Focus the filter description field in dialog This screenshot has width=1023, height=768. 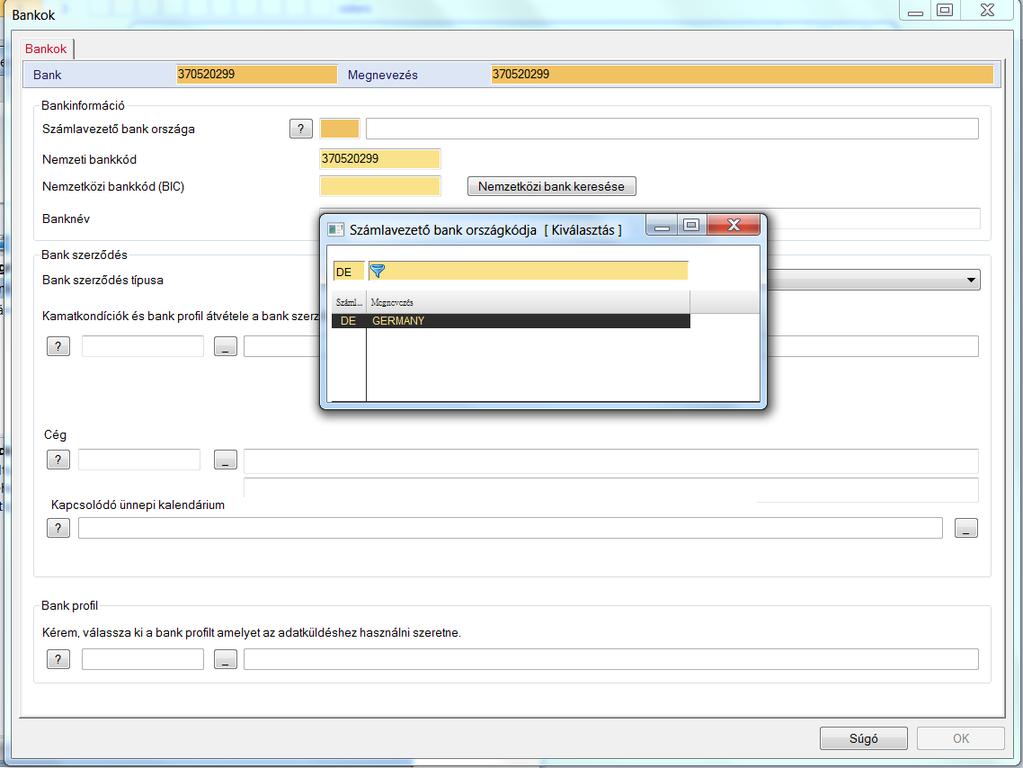point(528,271)
